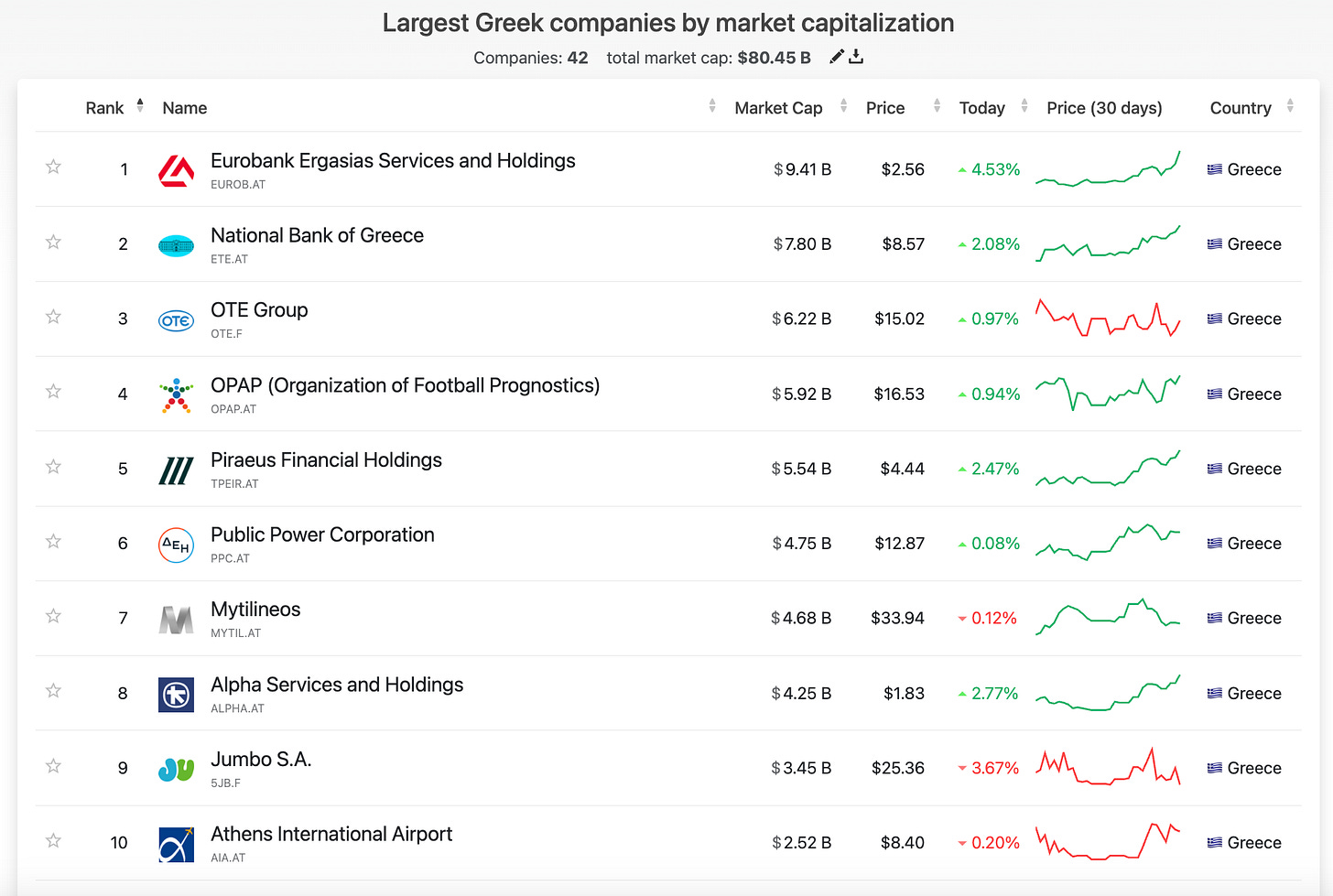Click the 4.53% today change value
1333x896 pixels.
[995, 169]
